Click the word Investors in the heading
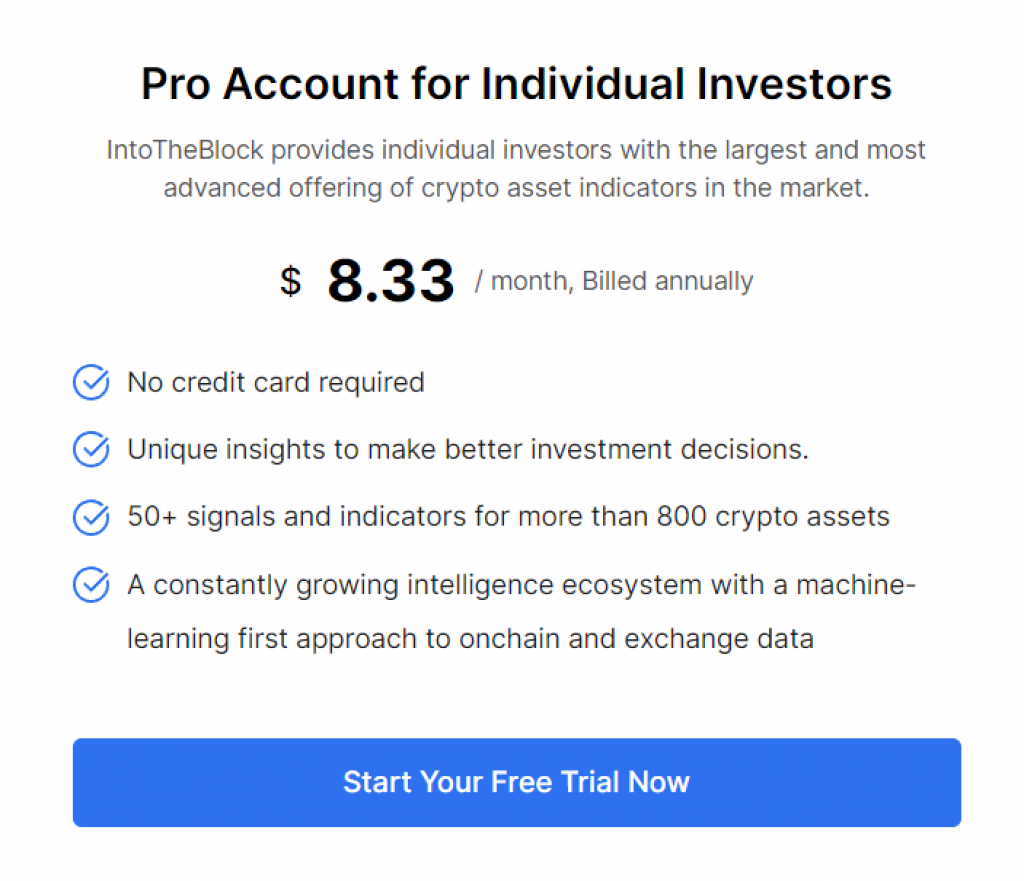Screen dimensions: 1024x881 pos(793,84)
